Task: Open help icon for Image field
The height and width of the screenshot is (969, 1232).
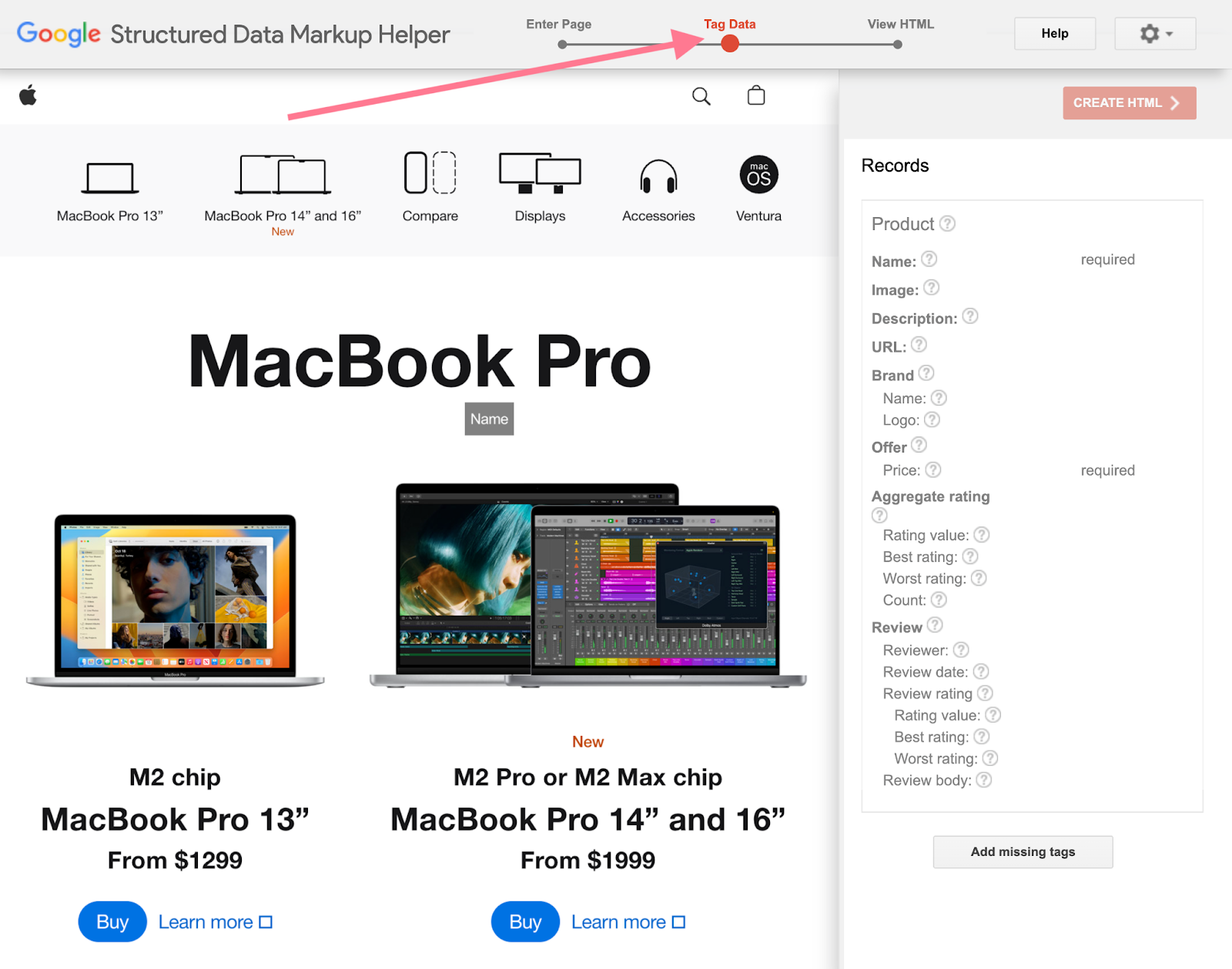Action: pyautogui.click(x=932, y=288)
